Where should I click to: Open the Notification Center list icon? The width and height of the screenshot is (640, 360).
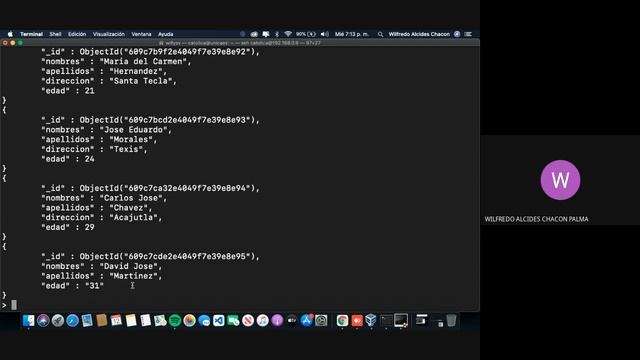coord(468,34)
